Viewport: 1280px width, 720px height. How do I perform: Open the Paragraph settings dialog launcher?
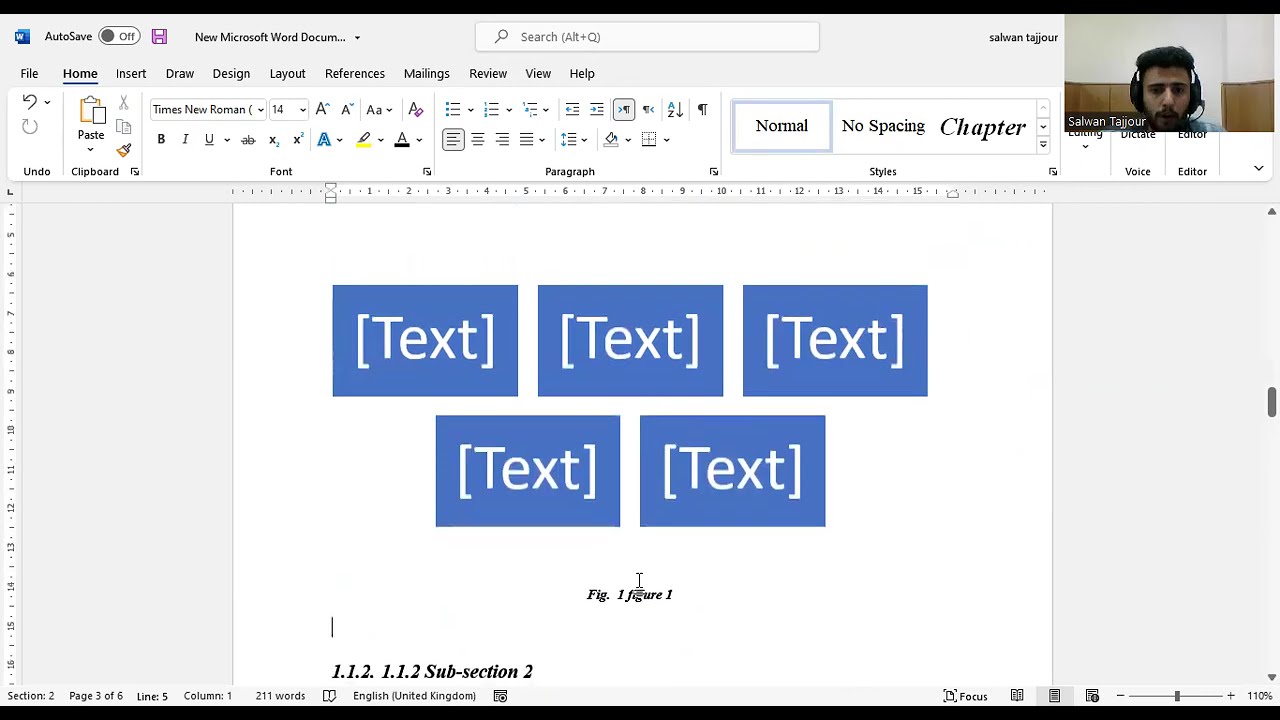[713, 172]
